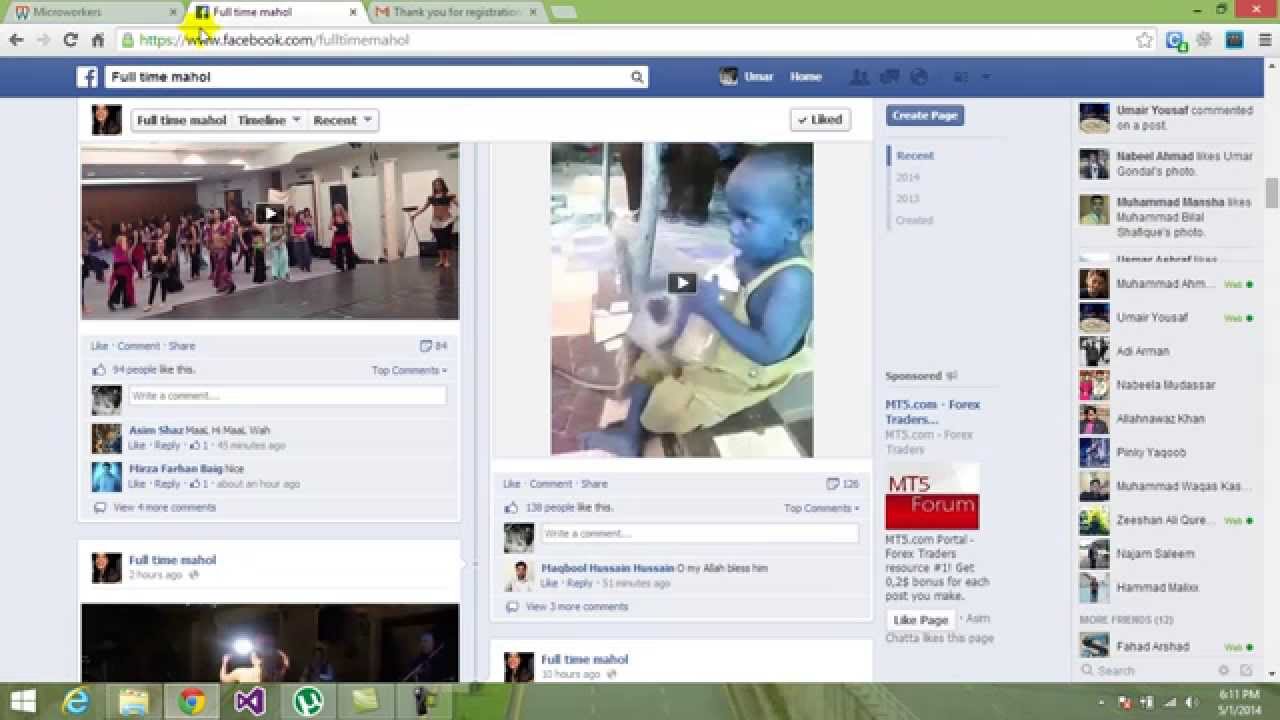1280x720 pixels.
Task: Toggle the Liked button for the page
Action: [820, 119]
